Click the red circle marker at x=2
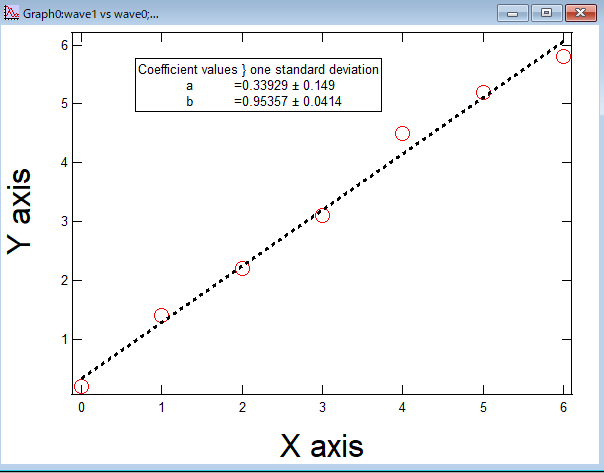The image size is (604, 473). [x=242, y=268]
